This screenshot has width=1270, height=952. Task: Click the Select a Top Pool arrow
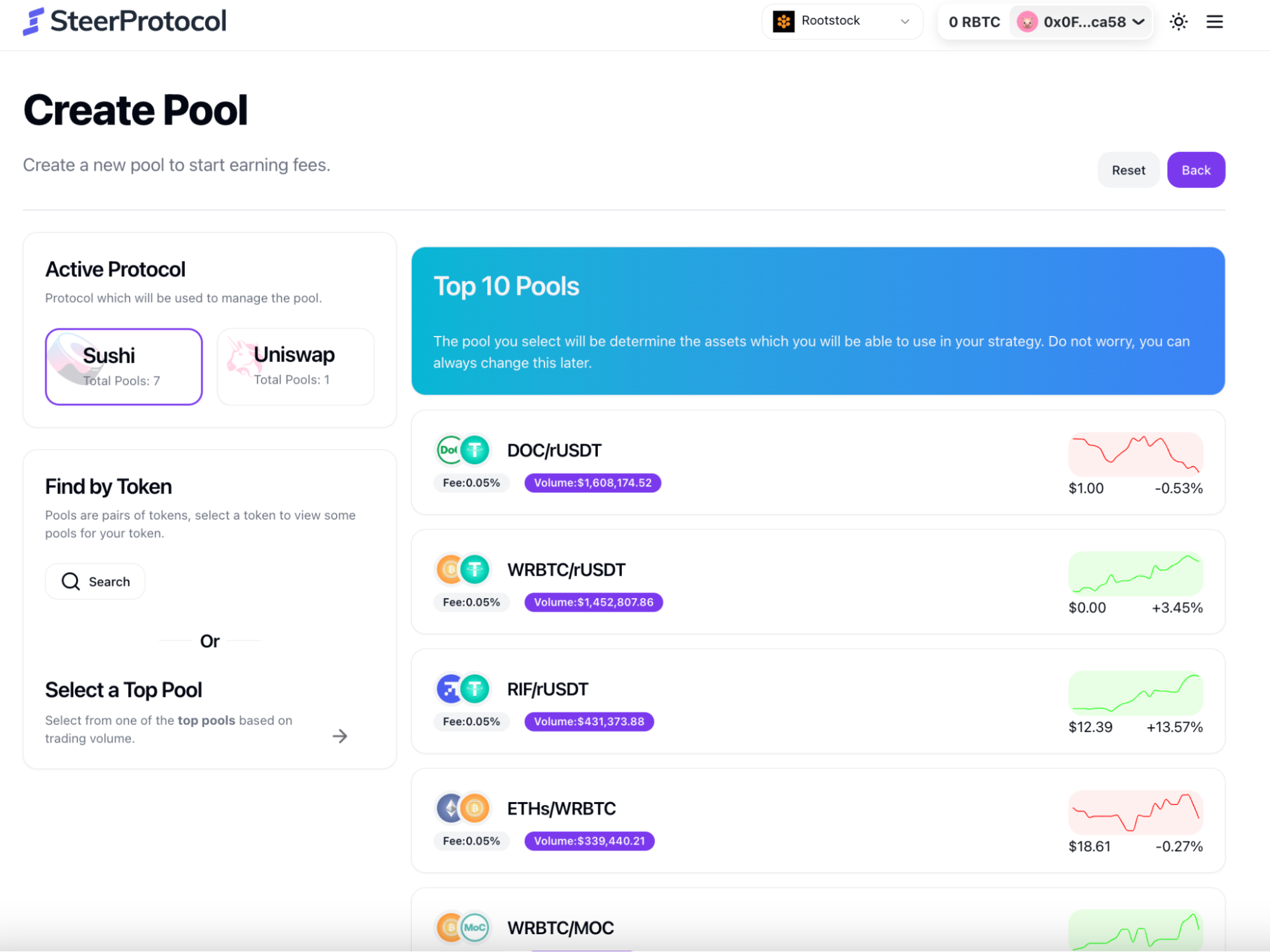click(340, 736)
